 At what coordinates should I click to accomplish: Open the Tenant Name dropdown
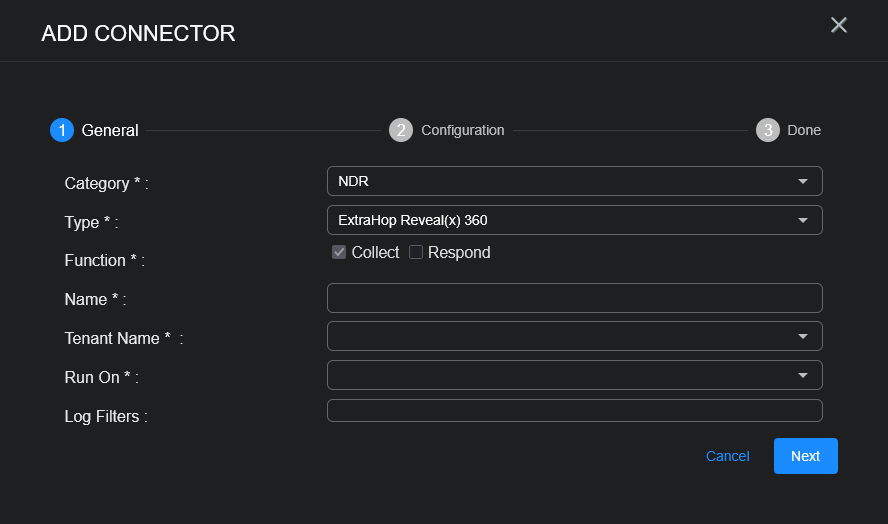click(x=574, y=336)
